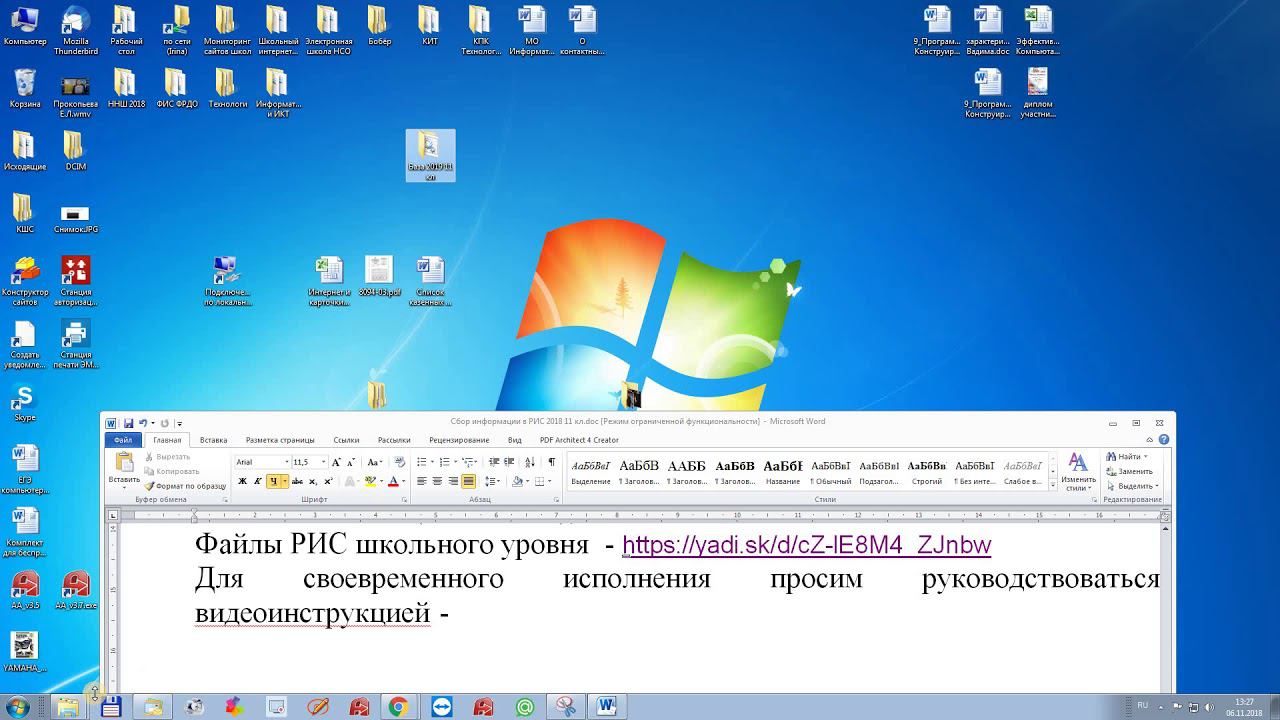This screenshot has width=1280, height=720.
Task: Open the font size 11,5 dropdown
Action: click(323, 462)
